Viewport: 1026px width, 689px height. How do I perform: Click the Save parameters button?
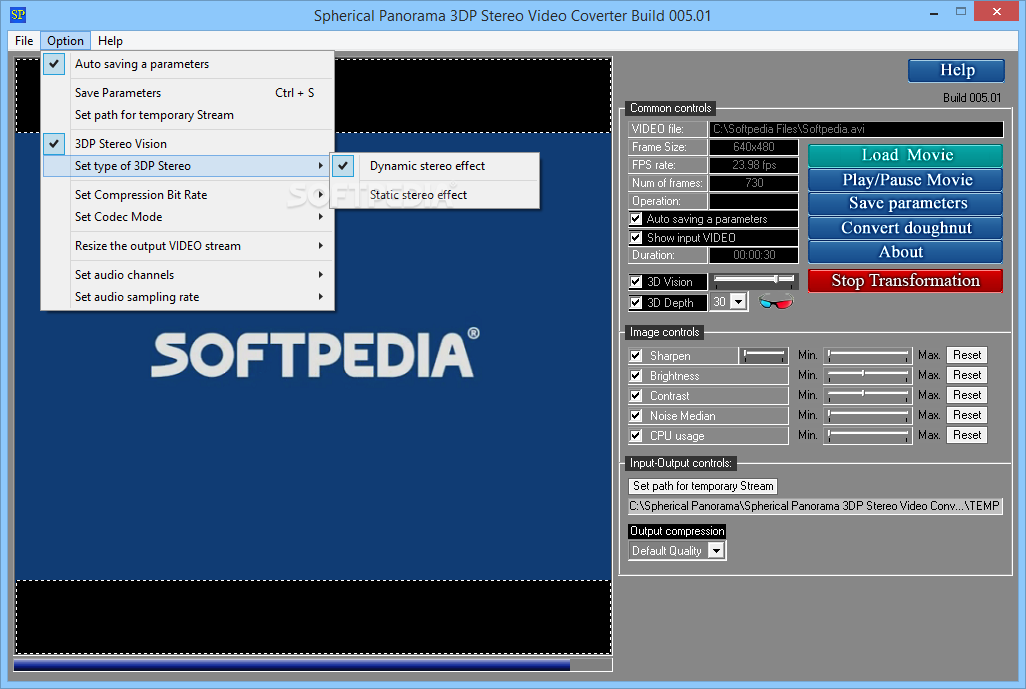906,203
